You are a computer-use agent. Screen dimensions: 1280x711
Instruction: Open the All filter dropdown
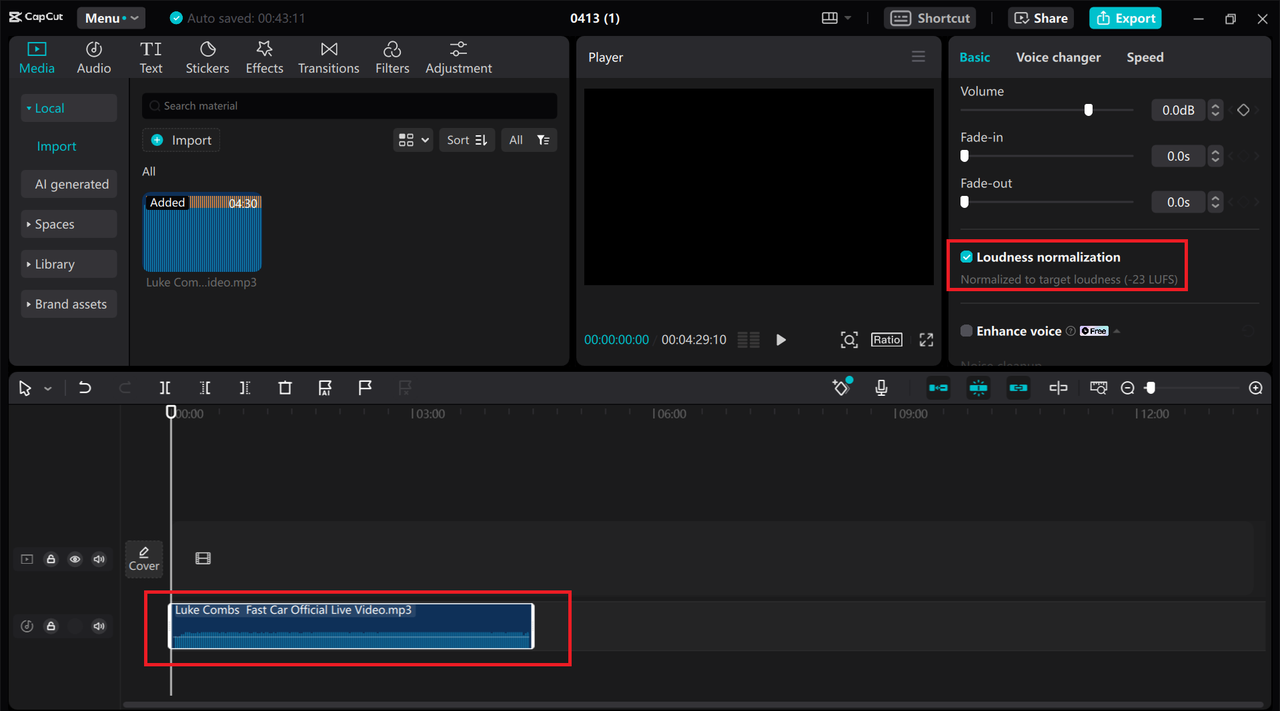point(529,140)
